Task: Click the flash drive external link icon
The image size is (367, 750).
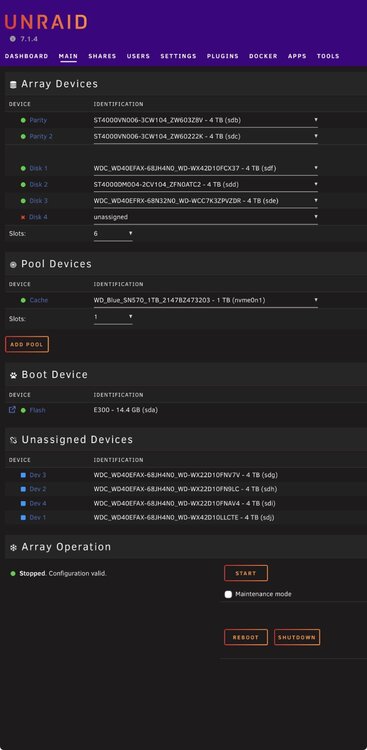Action: (12, 409)
